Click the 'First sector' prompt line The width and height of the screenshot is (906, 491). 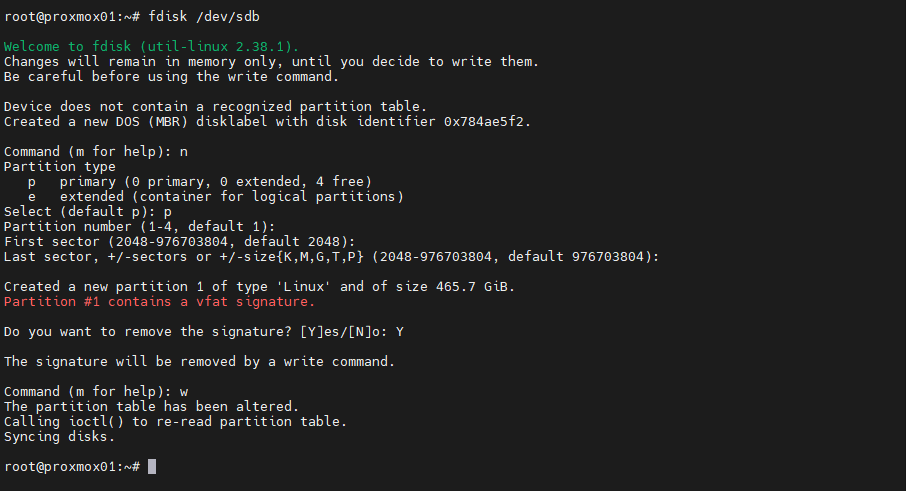pyautogui.click(x=179, y=242)
